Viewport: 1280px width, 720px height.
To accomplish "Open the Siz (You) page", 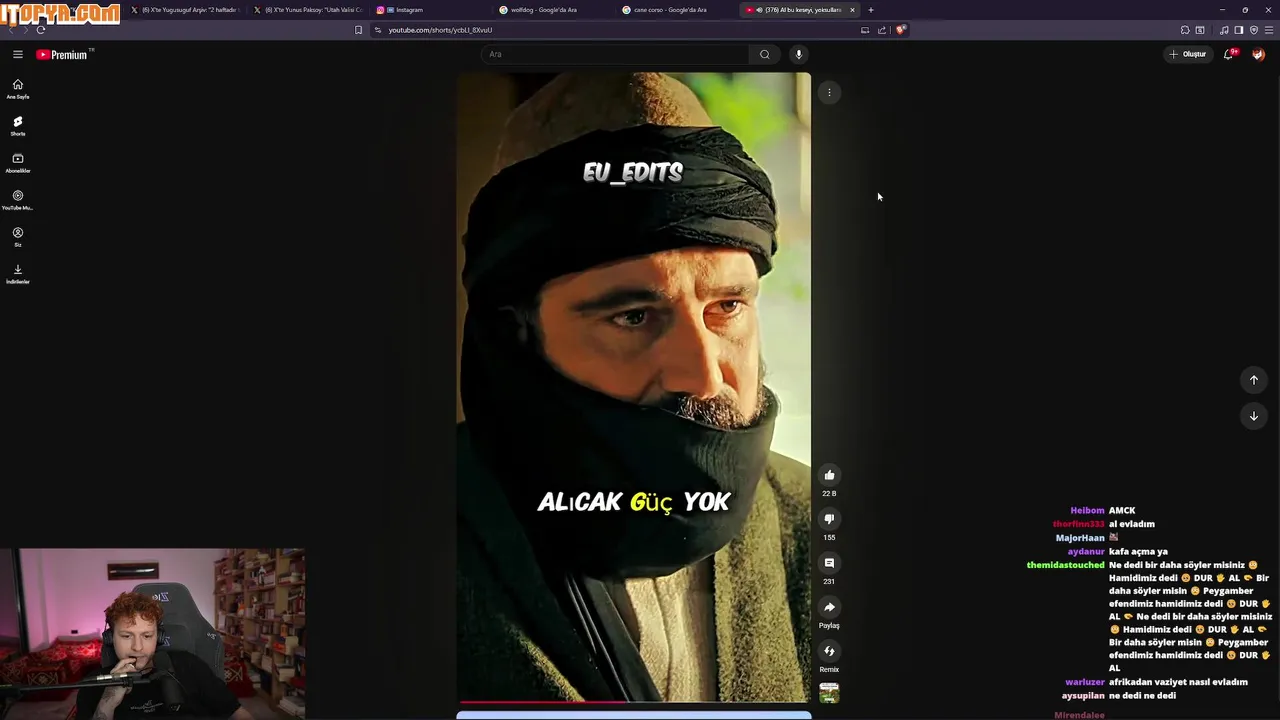I will click(x=18, y=237).
